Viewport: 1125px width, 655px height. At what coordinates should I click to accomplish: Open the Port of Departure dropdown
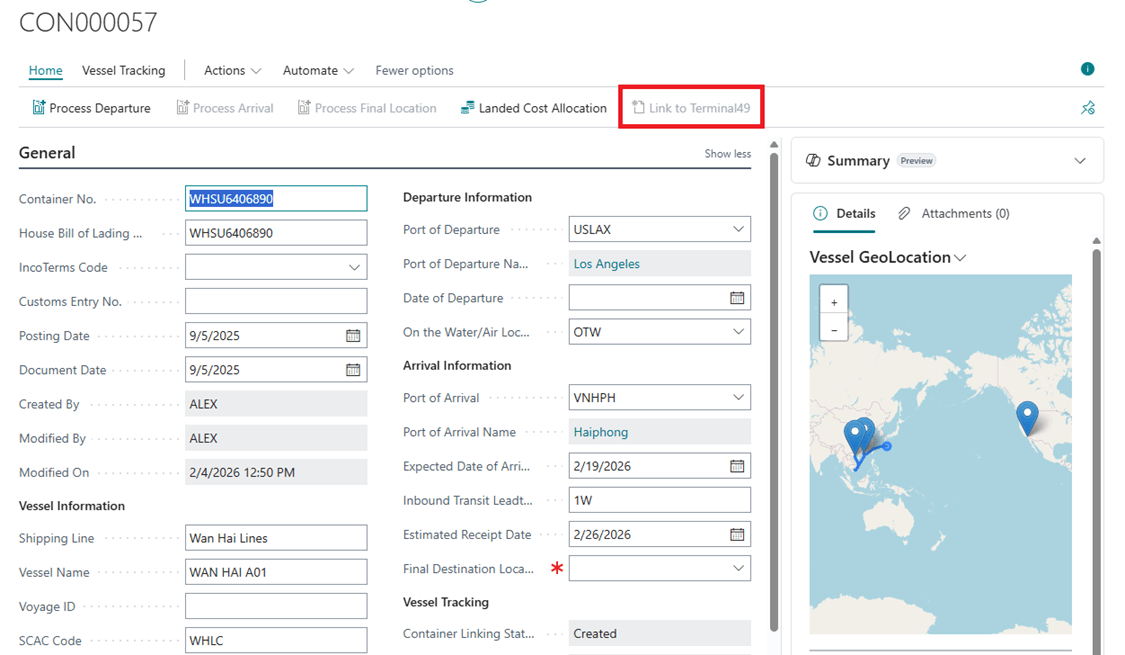point(738,230)
